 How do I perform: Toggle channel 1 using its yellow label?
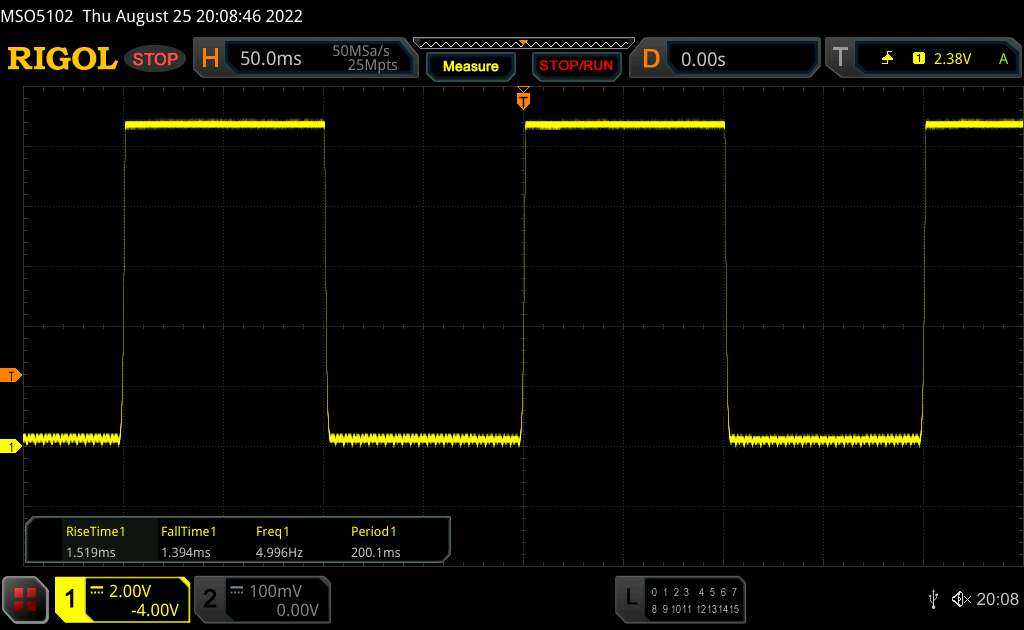(71, 599)
